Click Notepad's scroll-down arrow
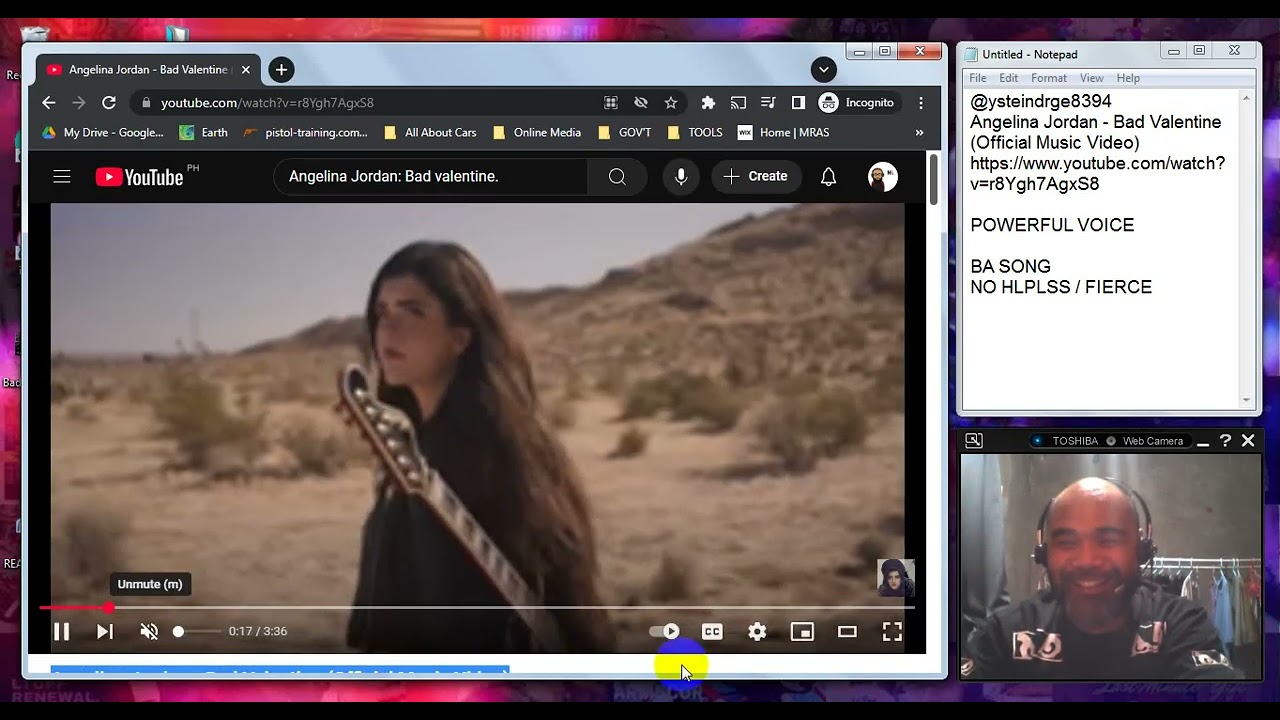 coord(1246,400)
